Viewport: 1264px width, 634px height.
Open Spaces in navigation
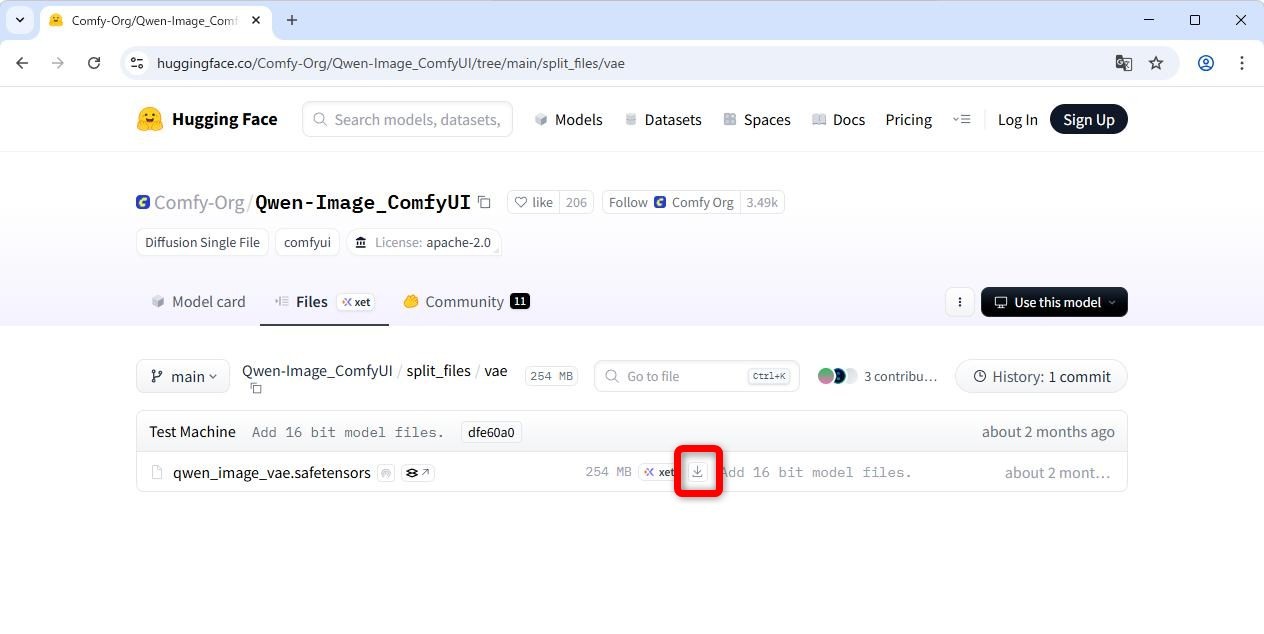[x=757, y=119]
